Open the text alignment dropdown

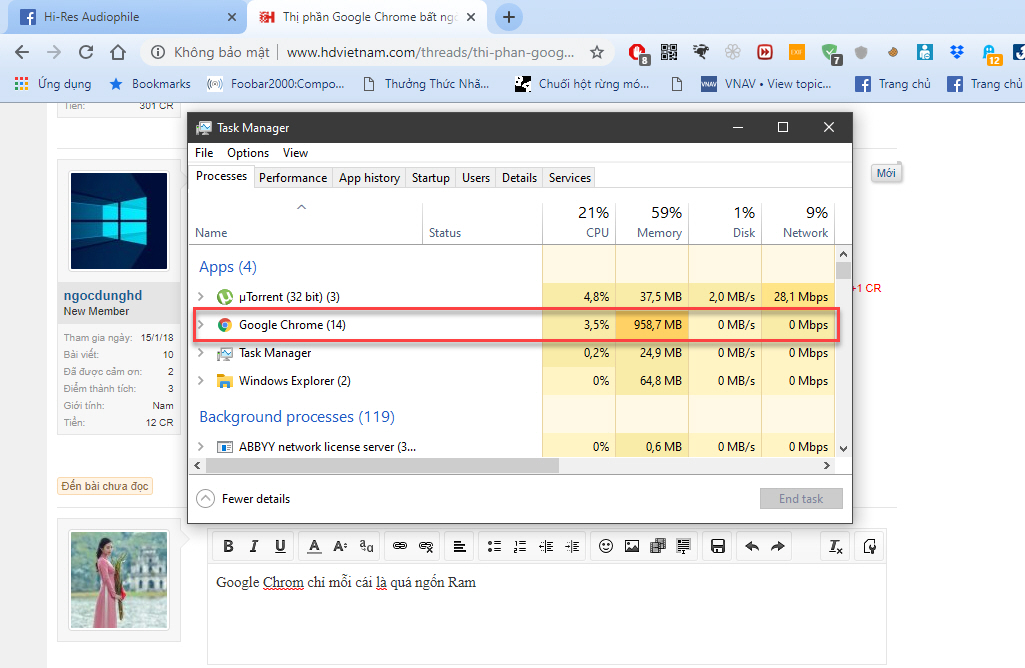point(460,546)
